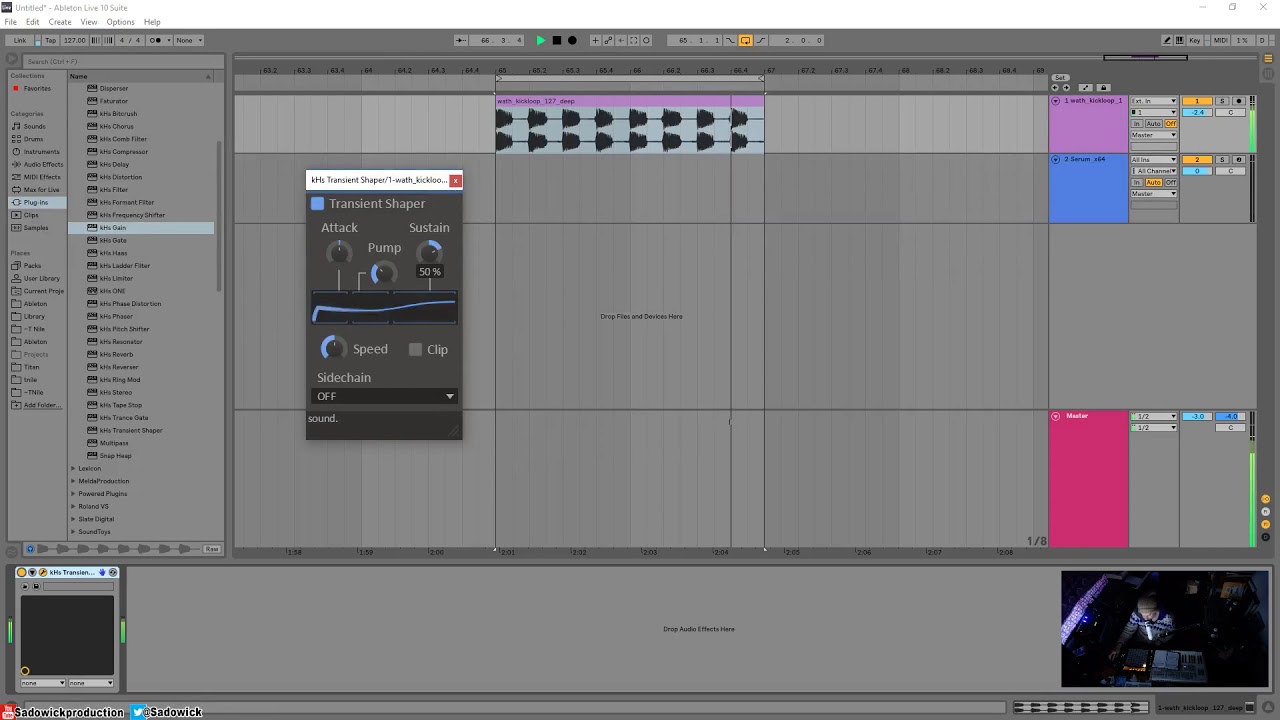Screen dimensions: 1280x720
Task: Solo the 2 Serum_x64 track
Action: 1222,160
